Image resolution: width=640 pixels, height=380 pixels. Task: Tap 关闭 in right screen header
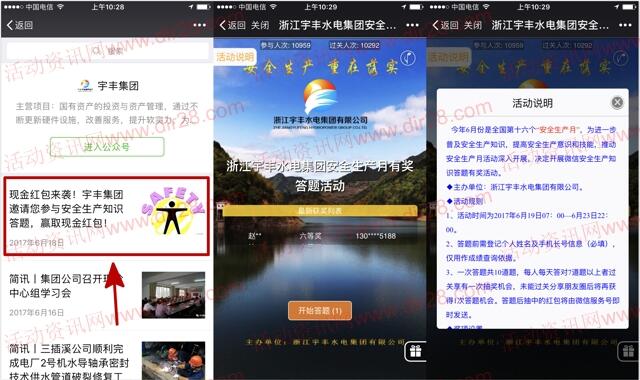tap(473, 25)
